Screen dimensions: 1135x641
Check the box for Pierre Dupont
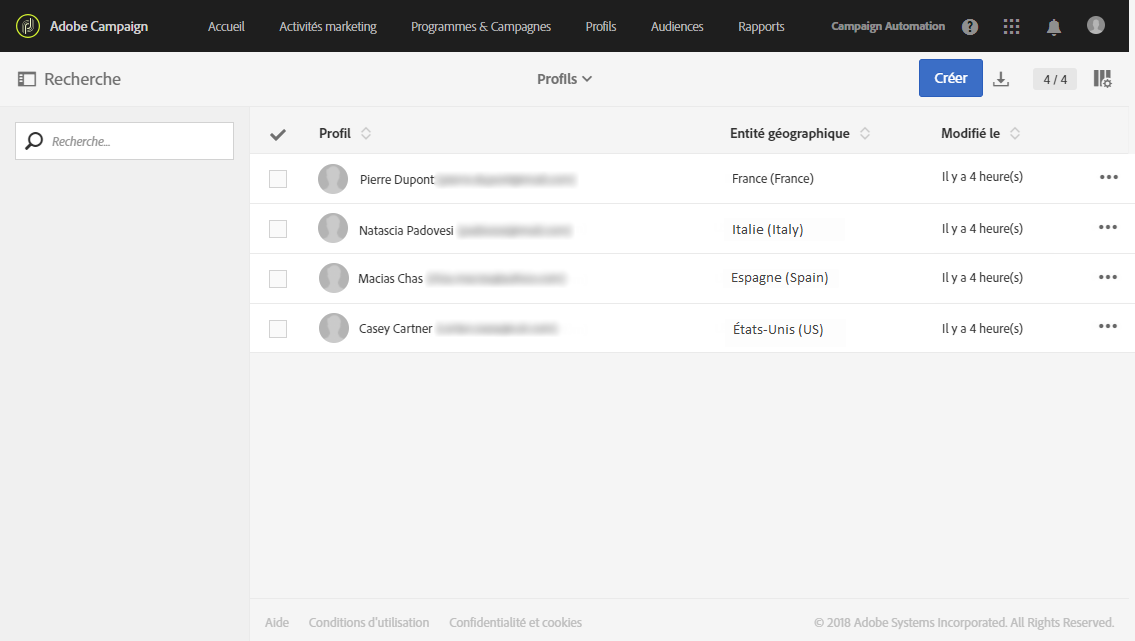point(278,179)
